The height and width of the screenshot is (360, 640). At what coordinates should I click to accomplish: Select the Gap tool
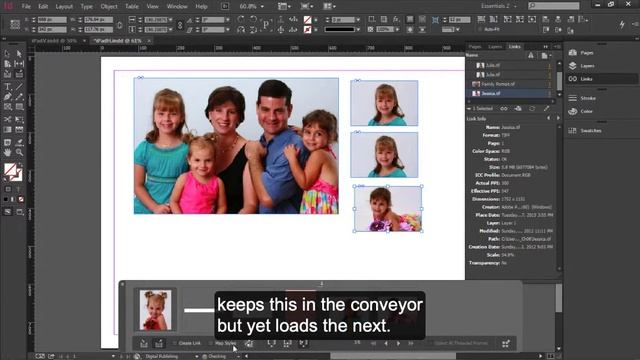19,64
